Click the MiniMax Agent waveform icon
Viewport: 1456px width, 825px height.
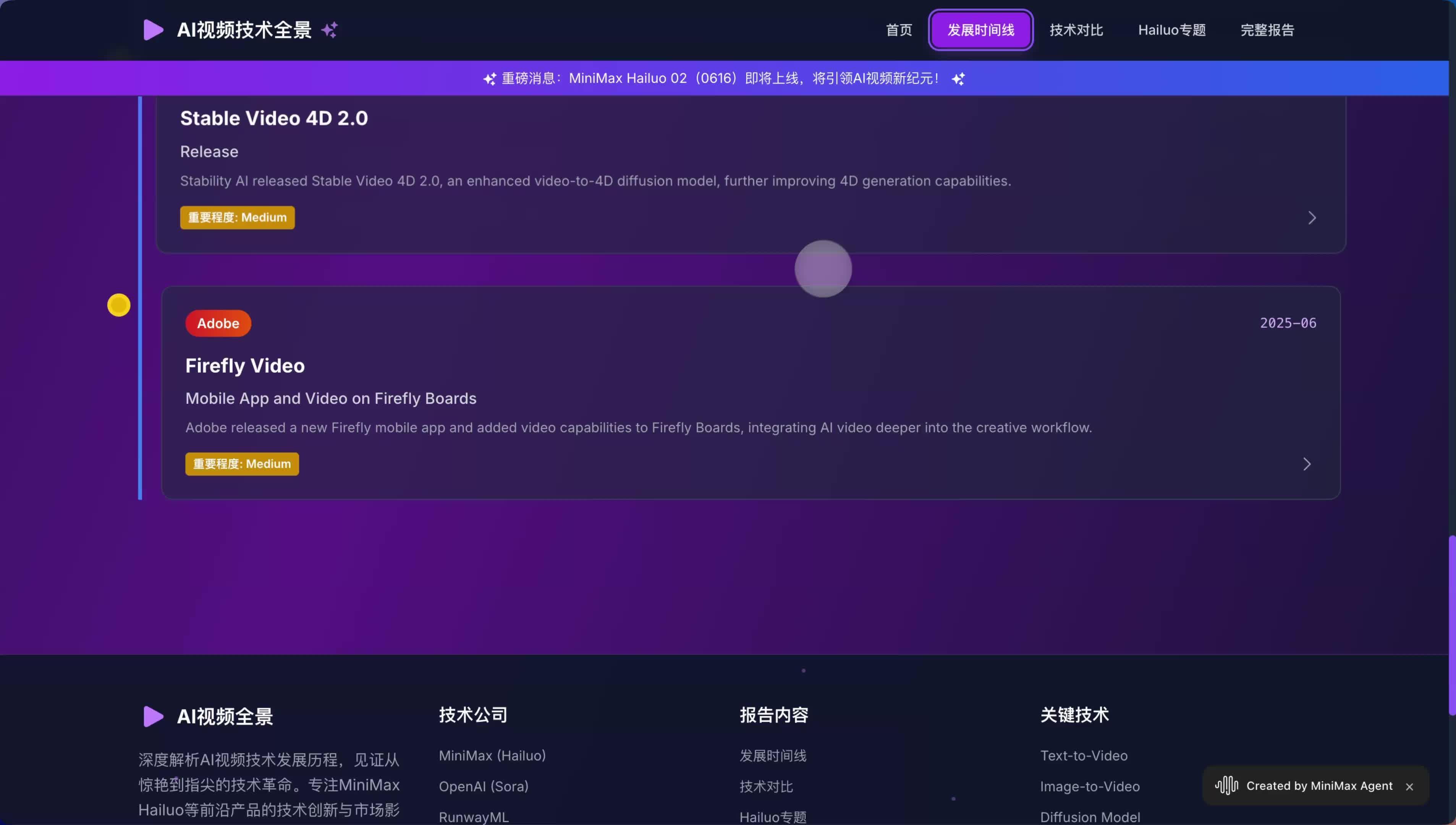pyautogui.click(x=1226, y=785)
